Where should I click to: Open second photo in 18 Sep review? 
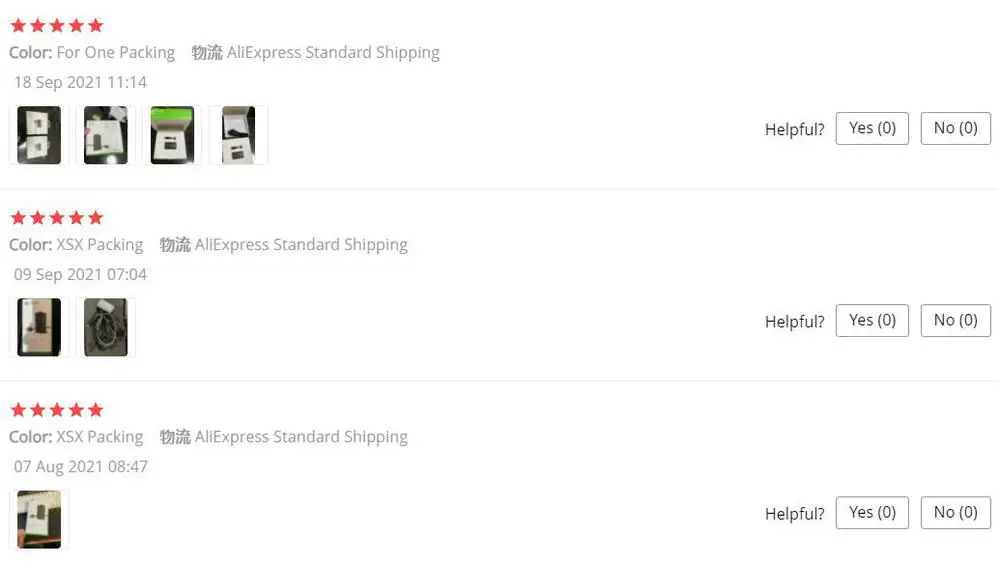pyautogui.click(x=105, y=135)
